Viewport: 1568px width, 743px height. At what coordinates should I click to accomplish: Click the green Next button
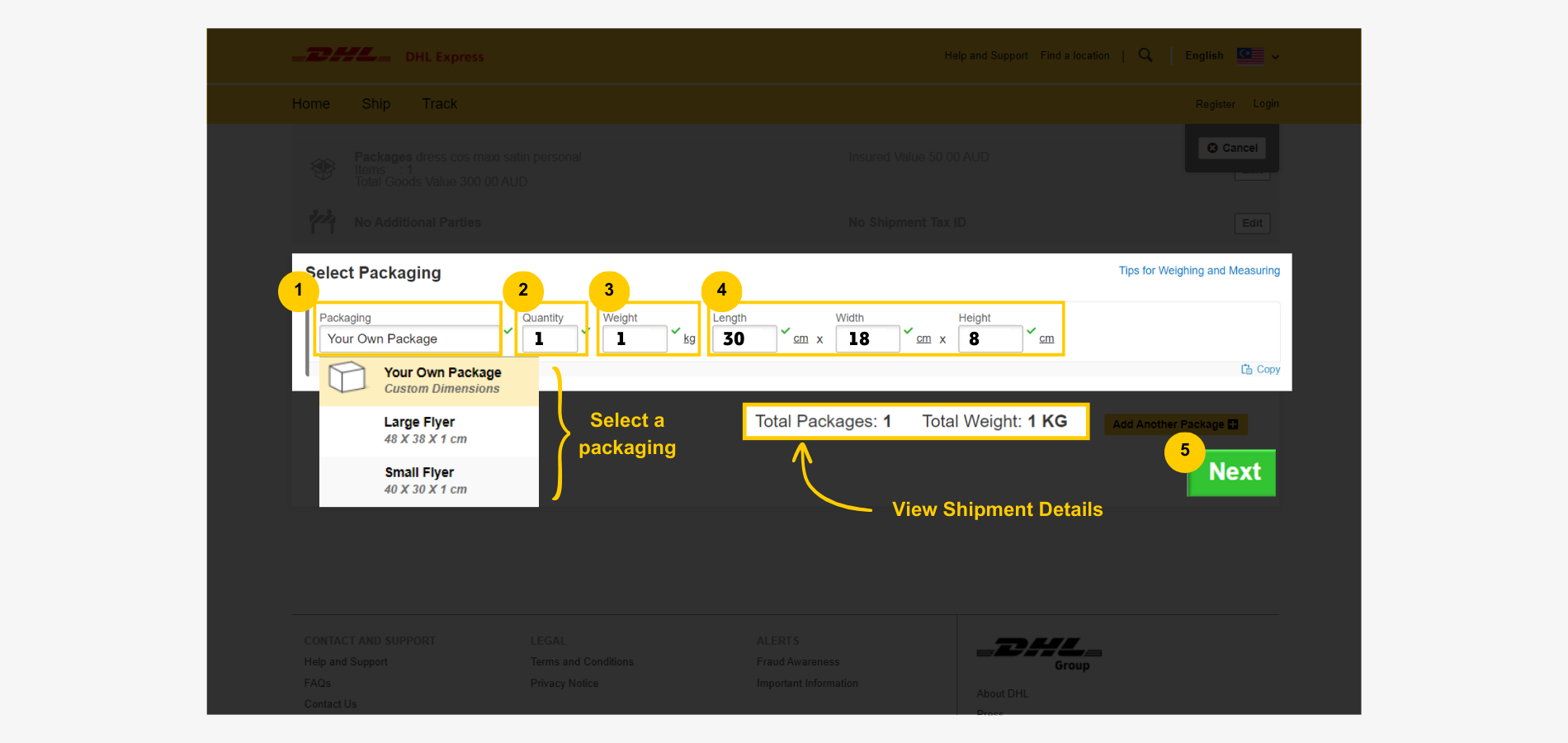(1231, 472)
